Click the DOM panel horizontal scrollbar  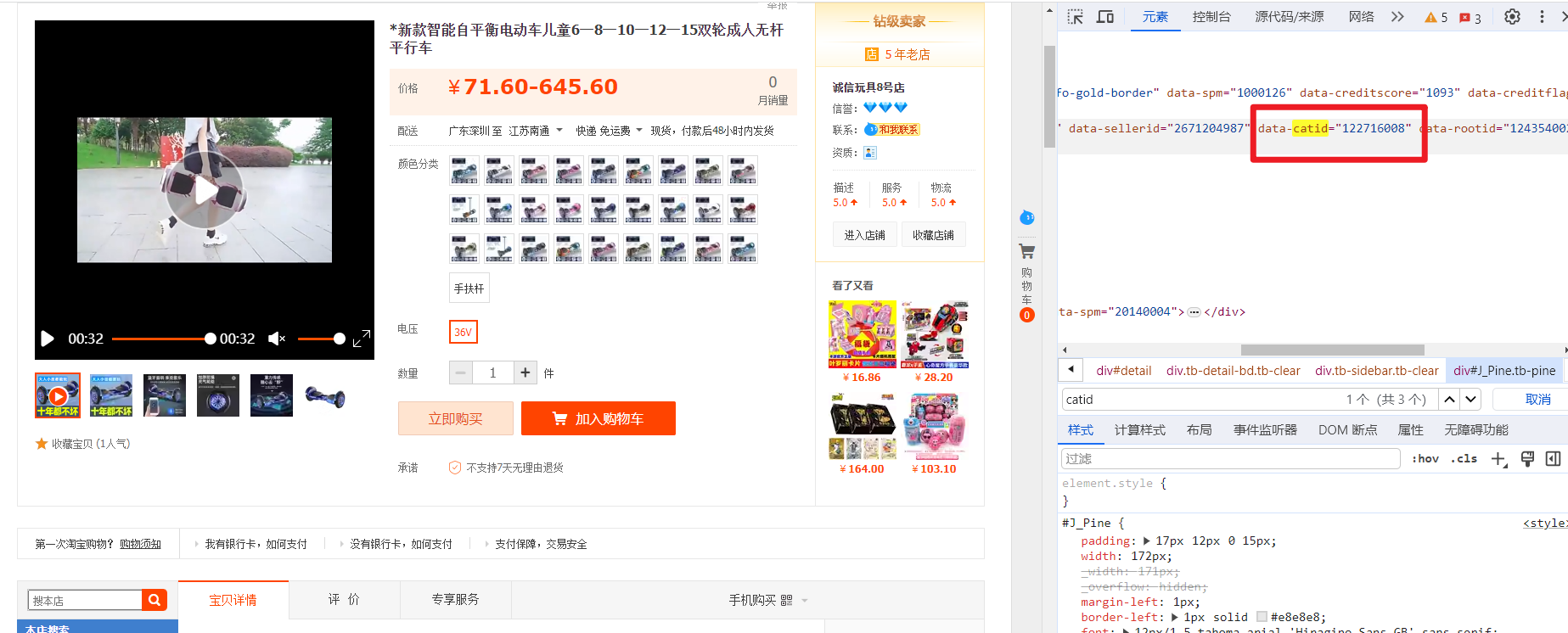(x=1332, y=350)
